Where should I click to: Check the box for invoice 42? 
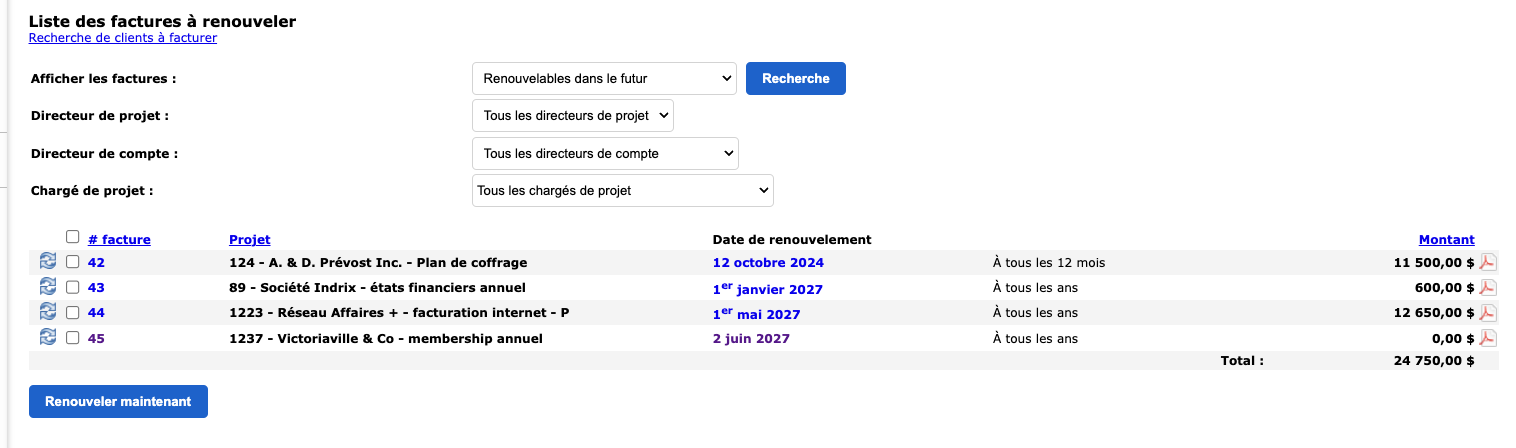click(72, 262)
